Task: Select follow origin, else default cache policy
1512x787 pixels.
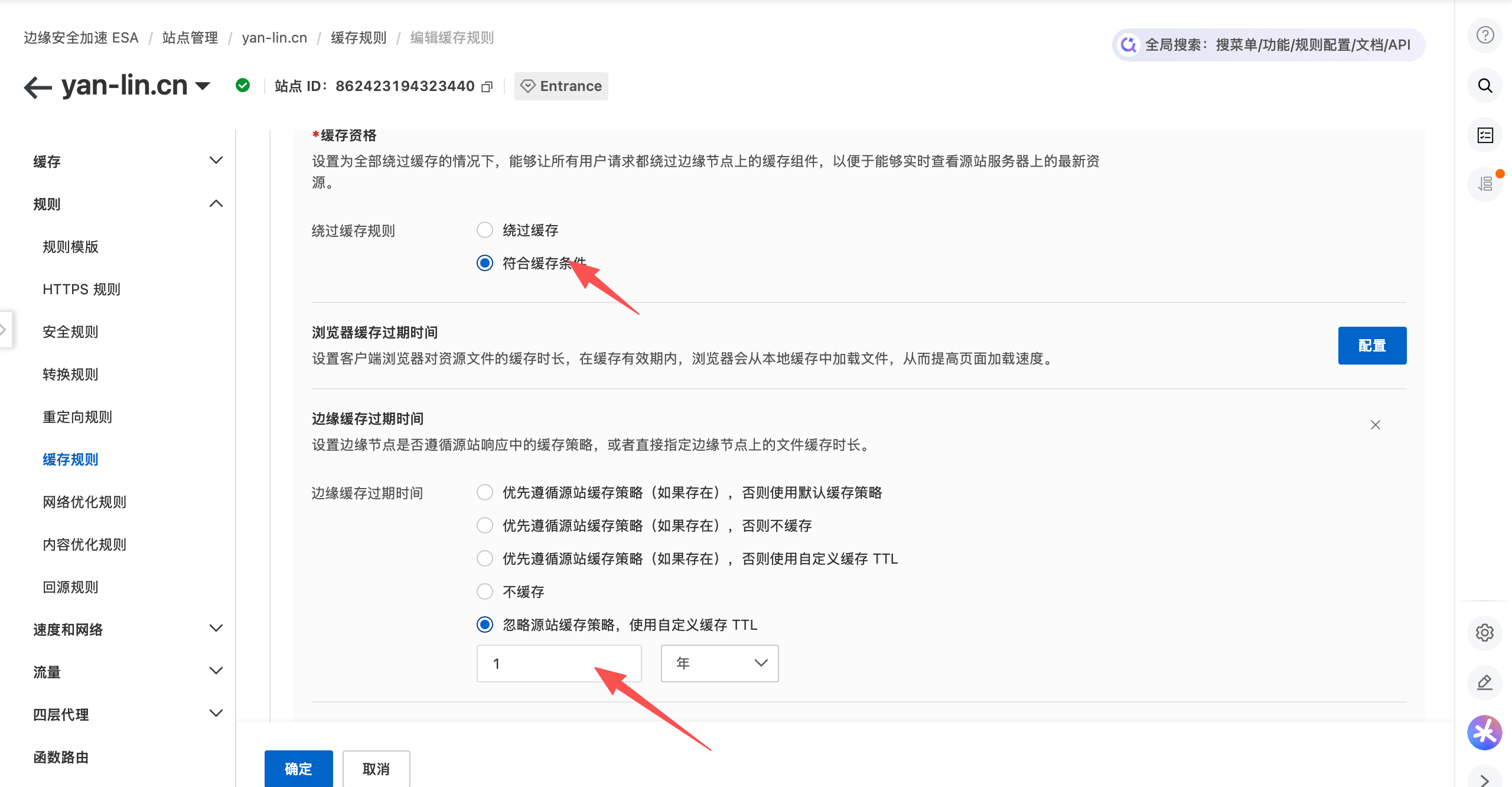Action: 485,492
